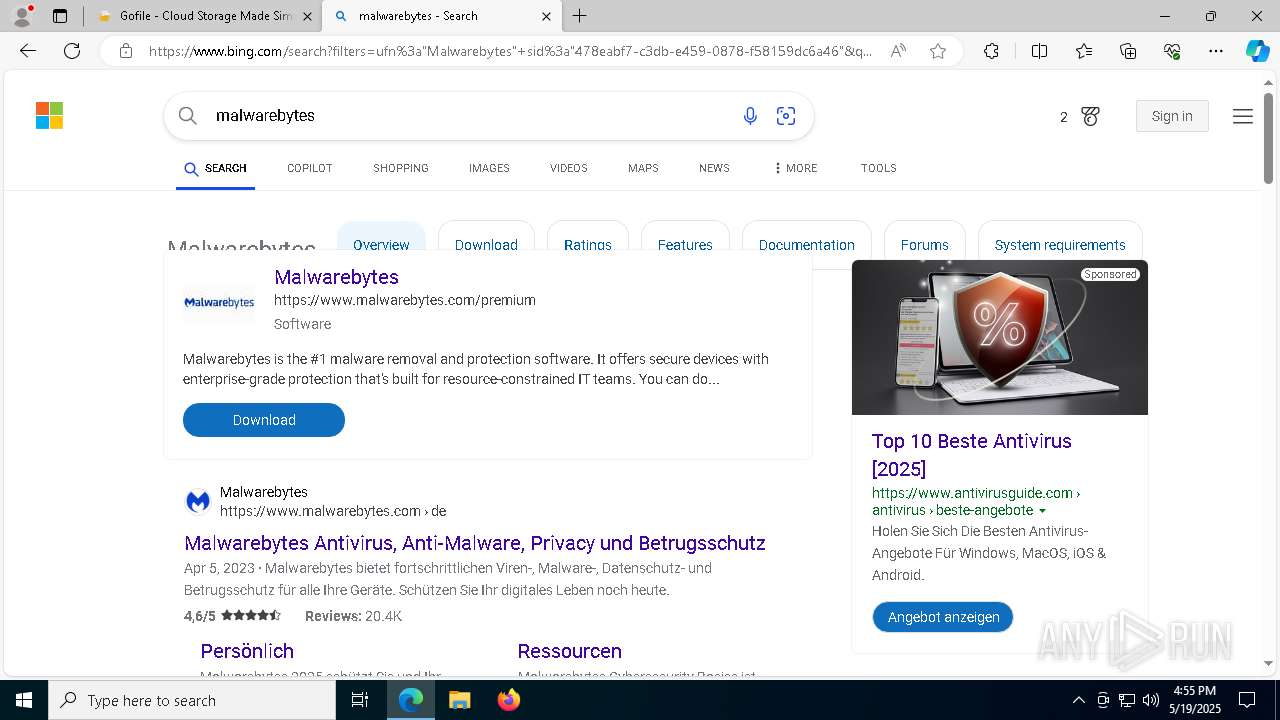
Task: Select the COPILOT search tab
Action: coord(309,168)
